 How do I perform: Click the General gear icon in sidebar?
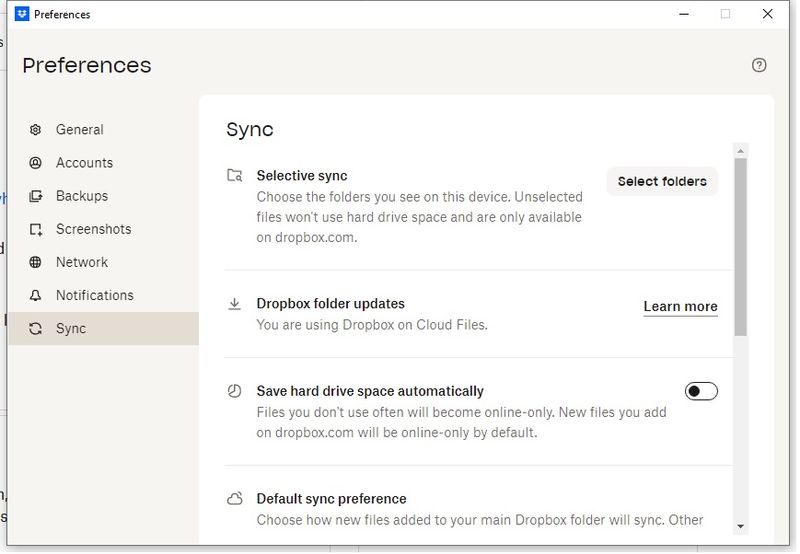click(x=36, y=130)
